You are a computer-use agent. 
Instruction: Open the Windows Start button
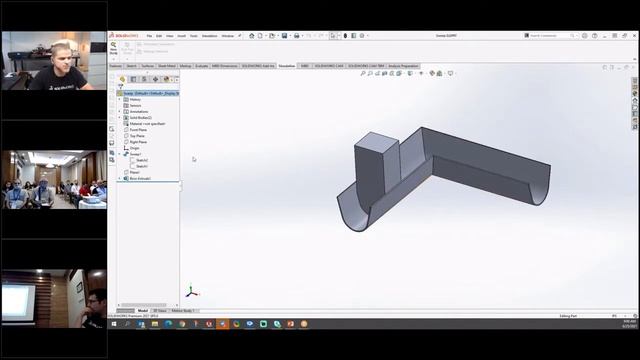(x=114, y=324)
